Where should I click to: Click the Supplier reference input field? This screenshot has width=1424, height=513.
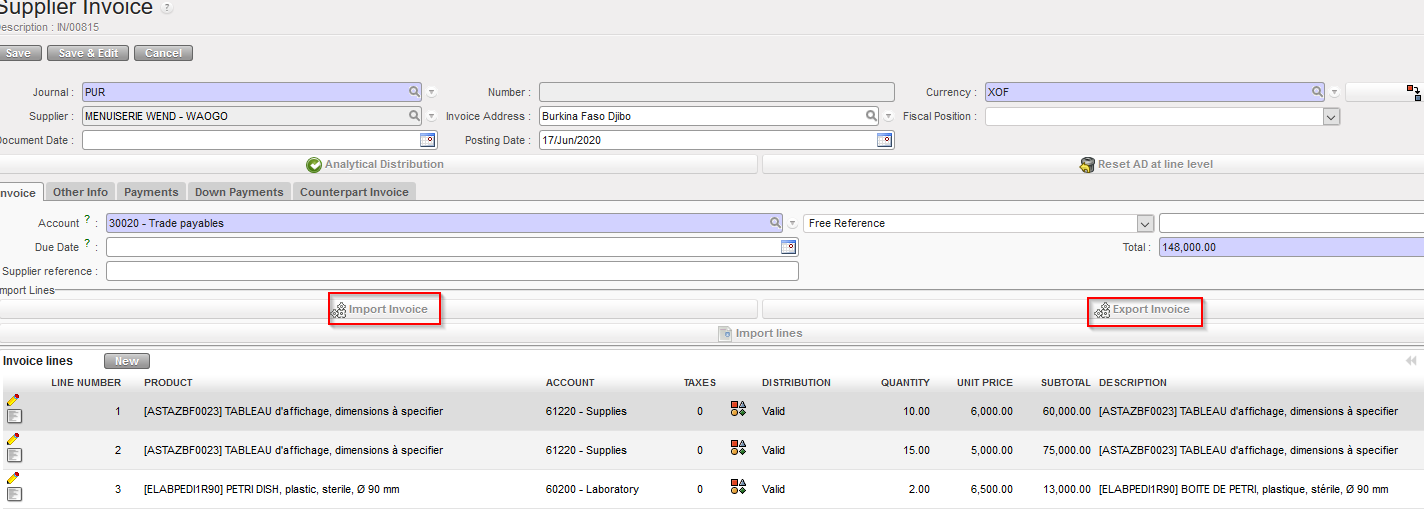click(x=452, y=271)
